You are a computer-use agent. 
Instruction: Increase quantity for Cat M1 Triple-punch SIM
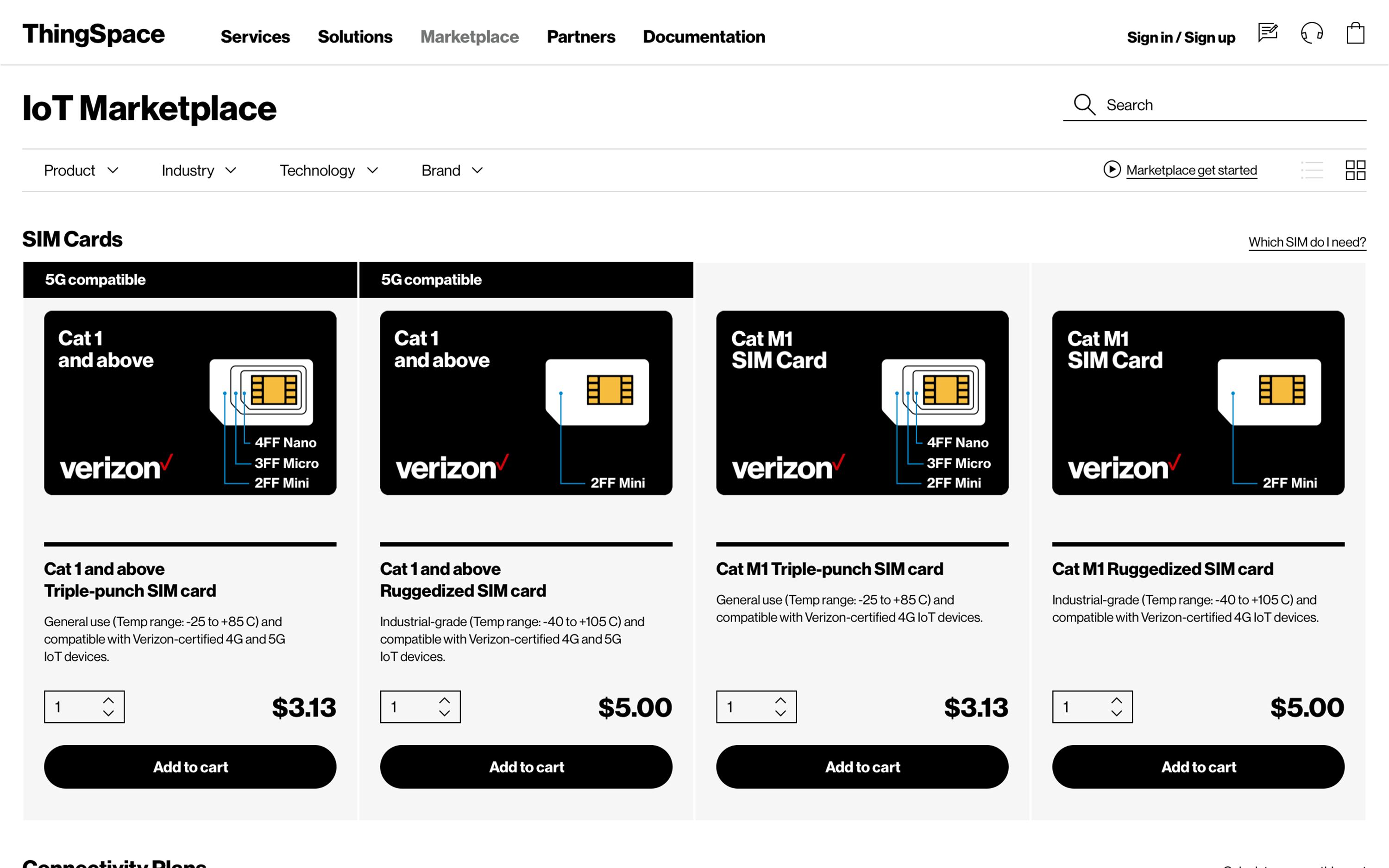[x=780, y=700]
